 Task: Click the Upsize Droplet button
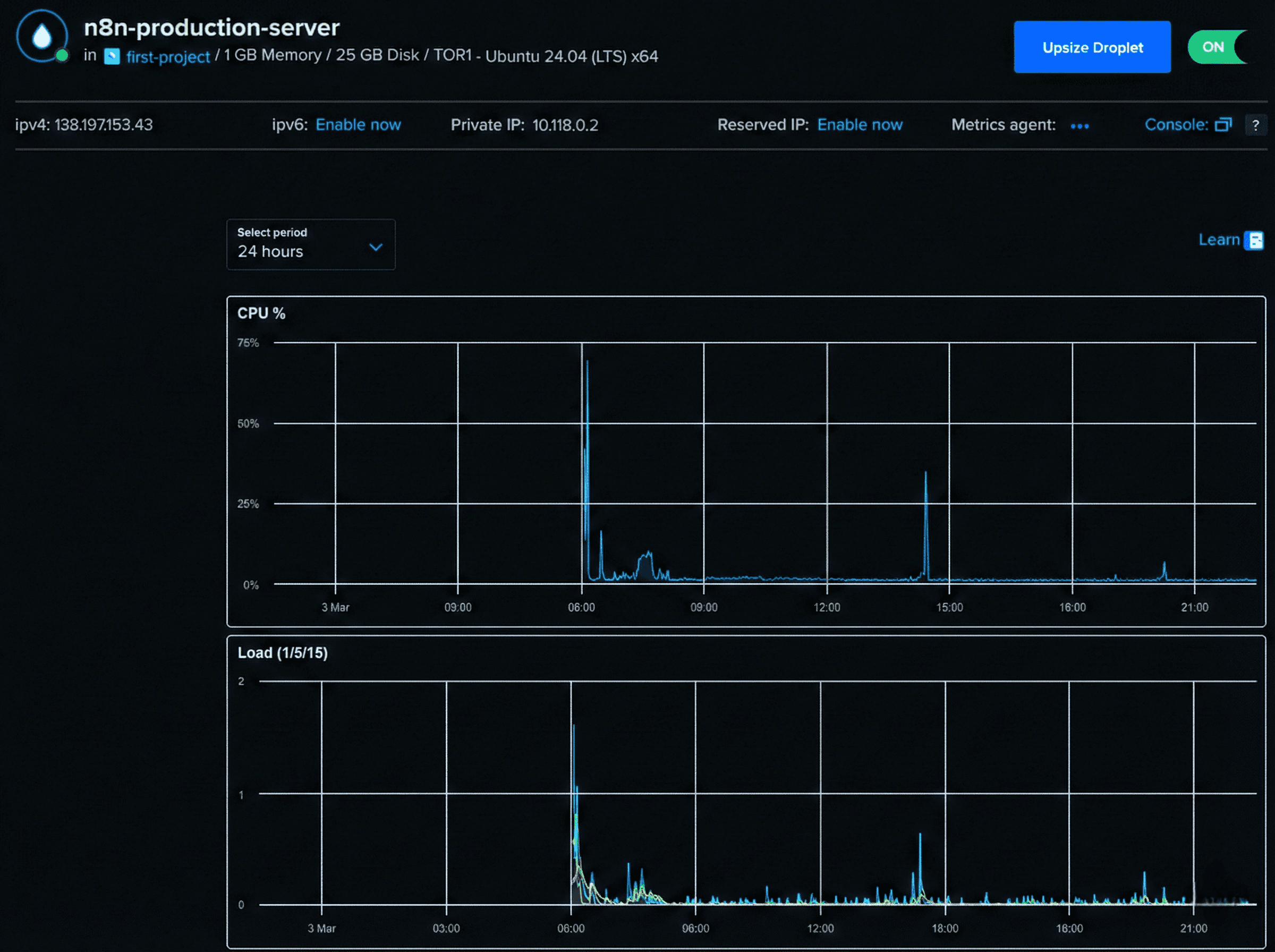[x=1092, y=47]
